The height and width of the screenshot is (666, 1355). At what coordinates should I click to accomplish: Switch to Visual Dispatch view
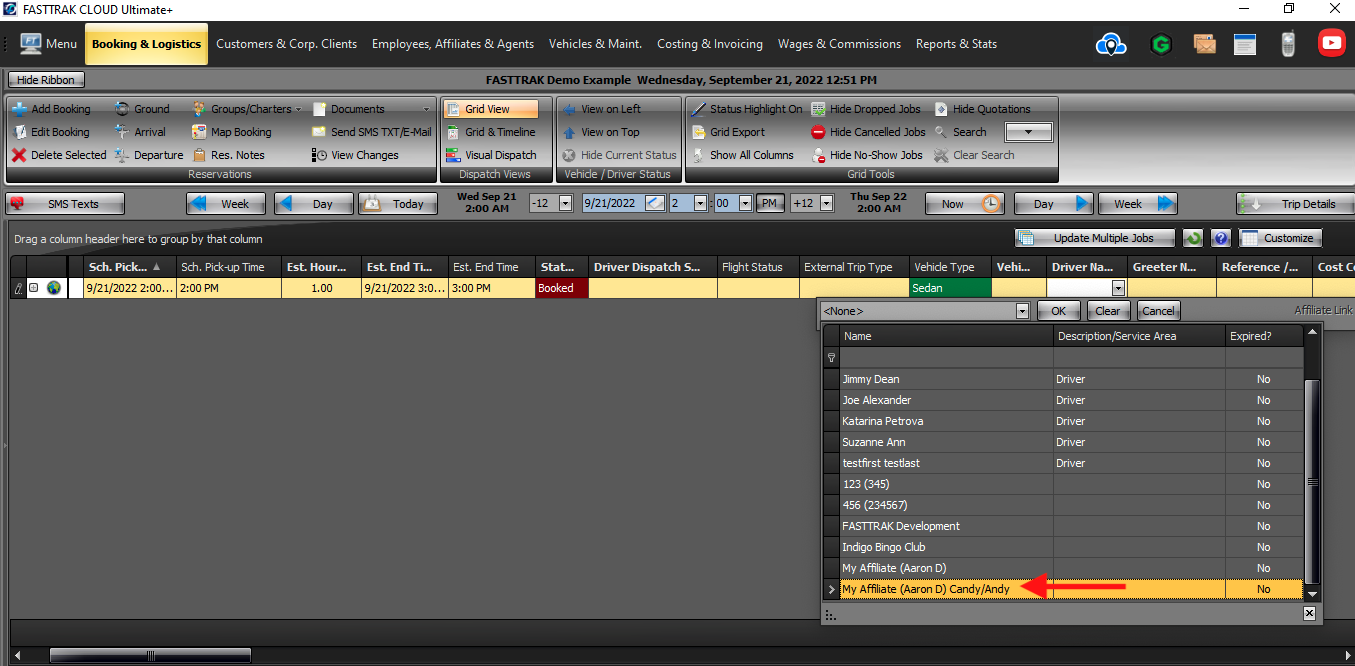pyautogui.click(x=490, y=155)
